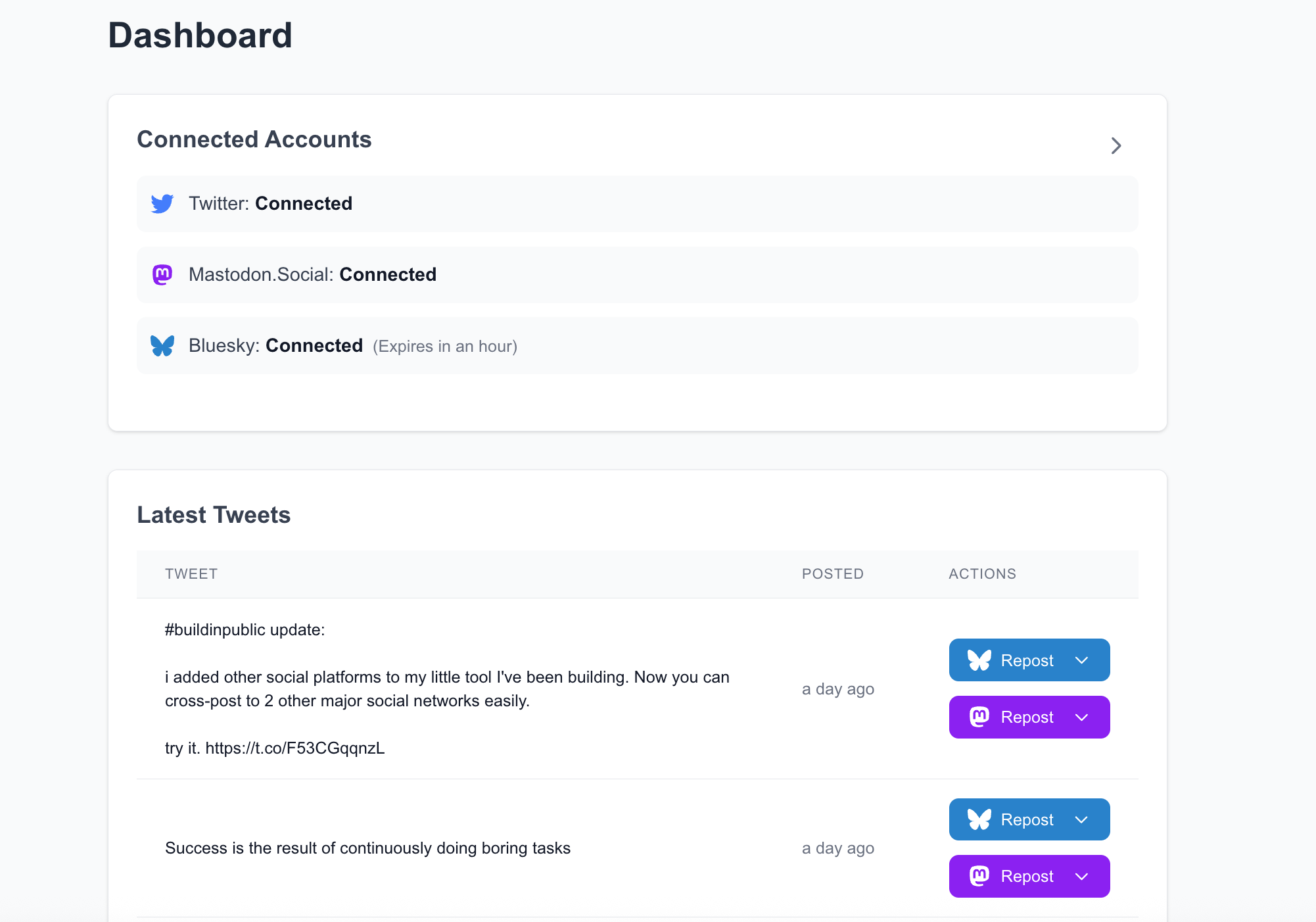
Task: Click the POSTED column header
Action: tap(832, 574)
